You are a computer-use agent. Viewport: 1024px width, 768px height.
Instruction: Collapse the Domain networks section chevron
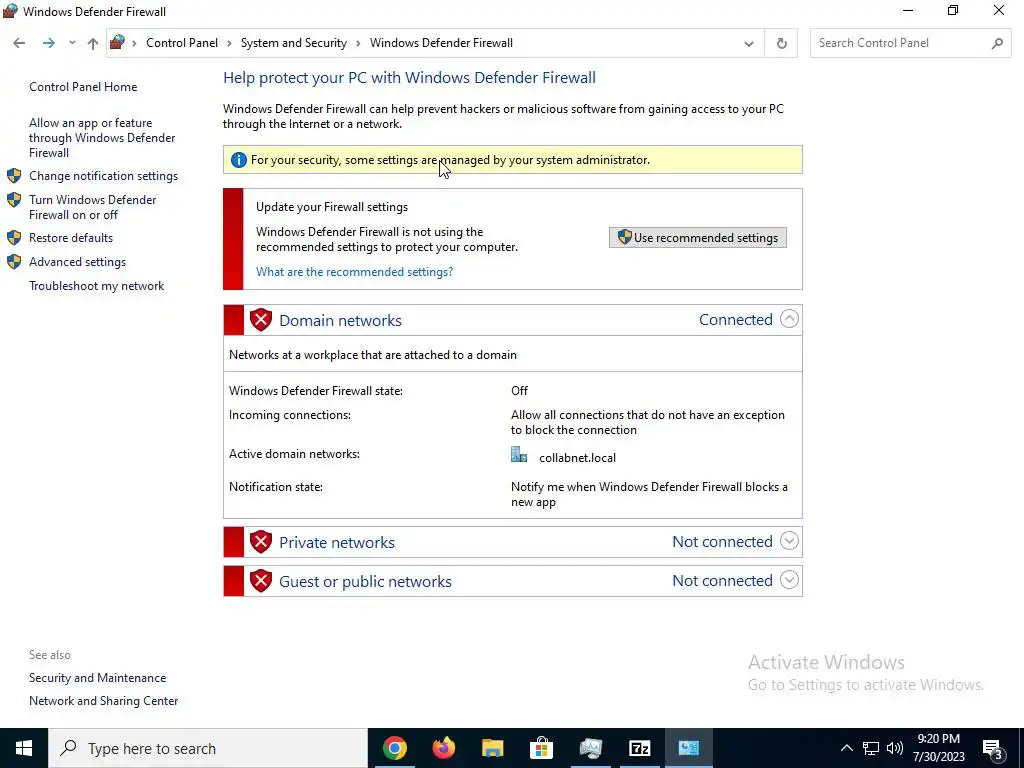point(789,319)
